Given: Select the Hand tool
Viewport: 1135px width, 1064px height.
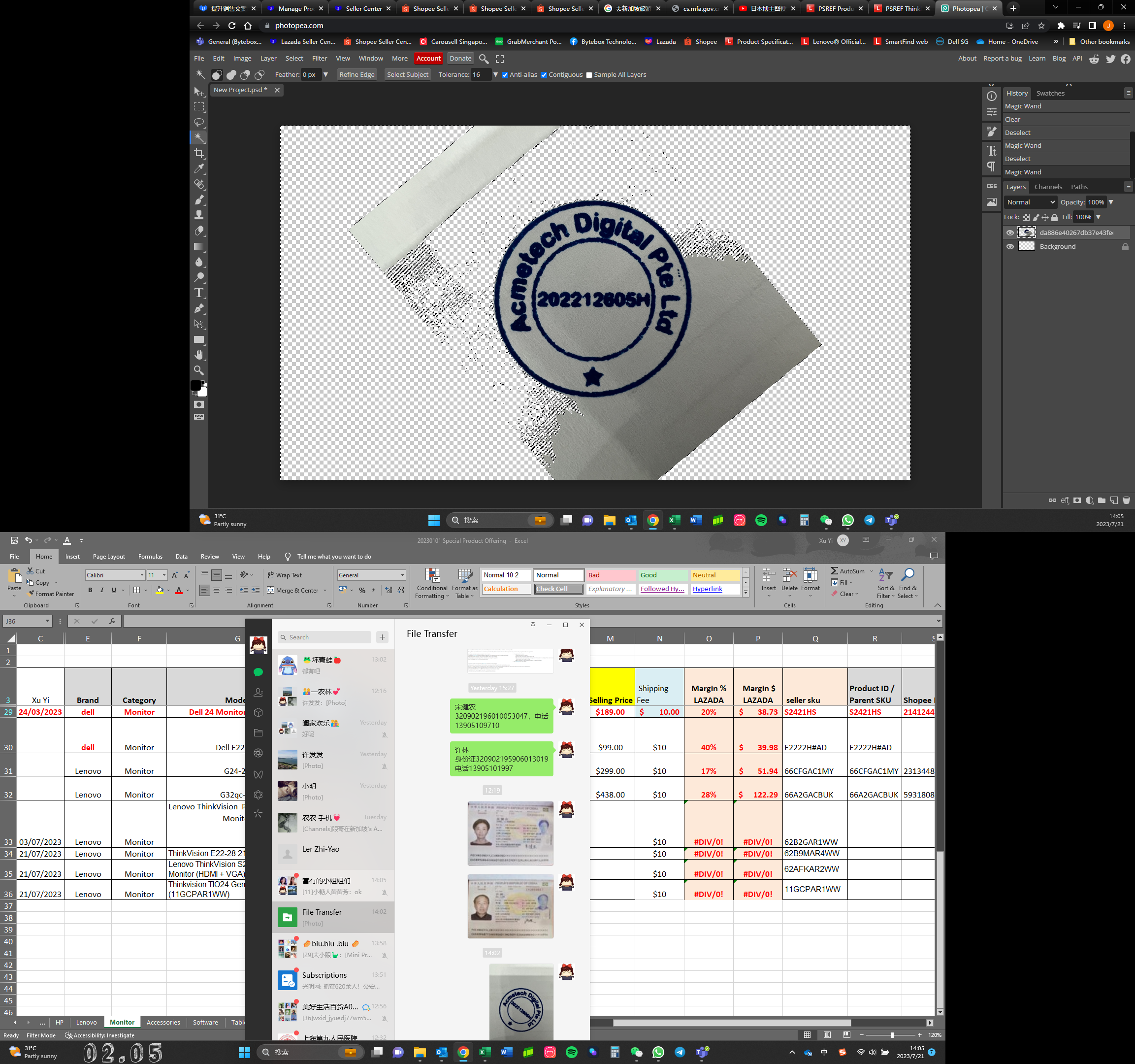Looking at the screenshot, I should [x=198, y=355].
